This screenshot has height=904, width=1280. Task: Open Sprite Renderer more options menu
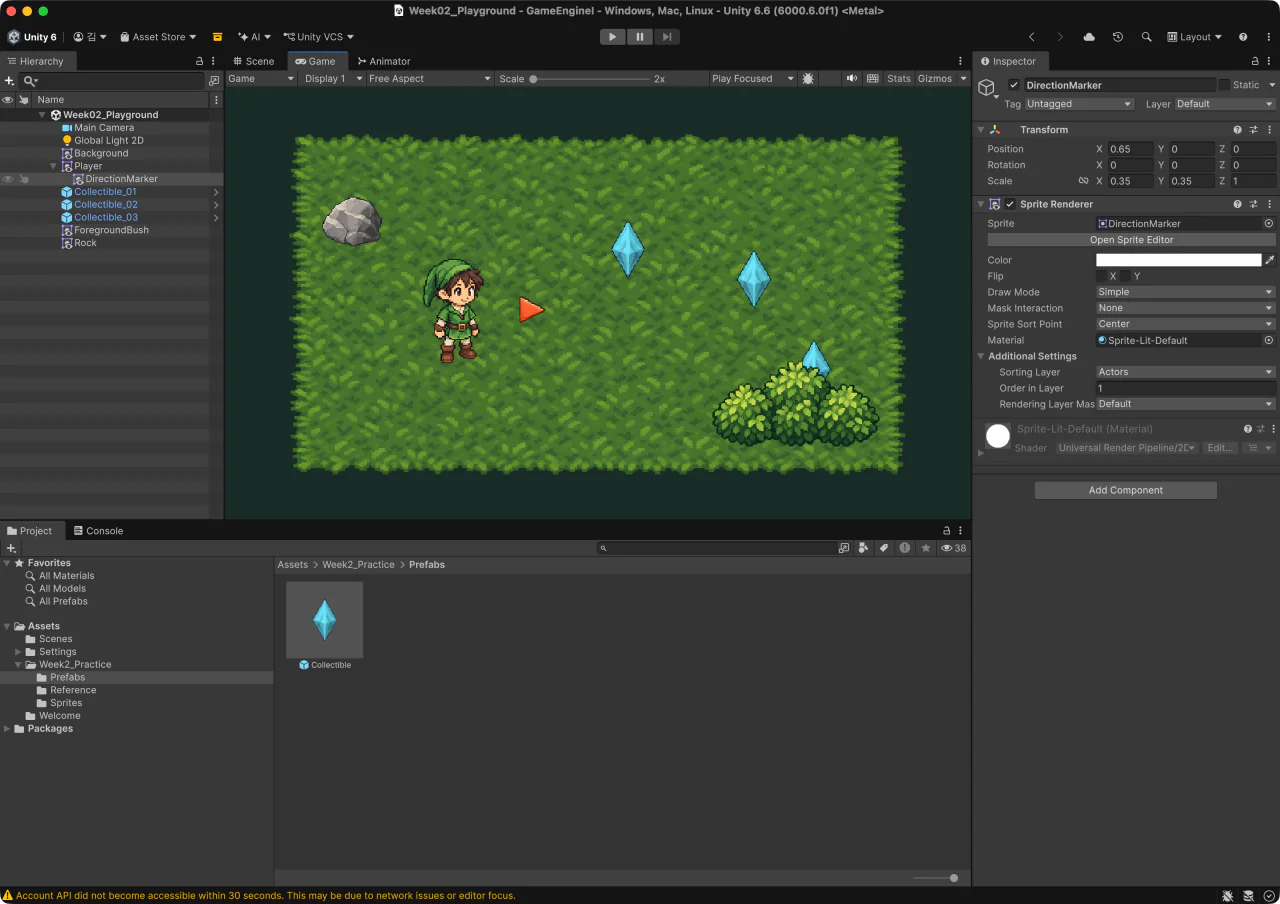1269,204
